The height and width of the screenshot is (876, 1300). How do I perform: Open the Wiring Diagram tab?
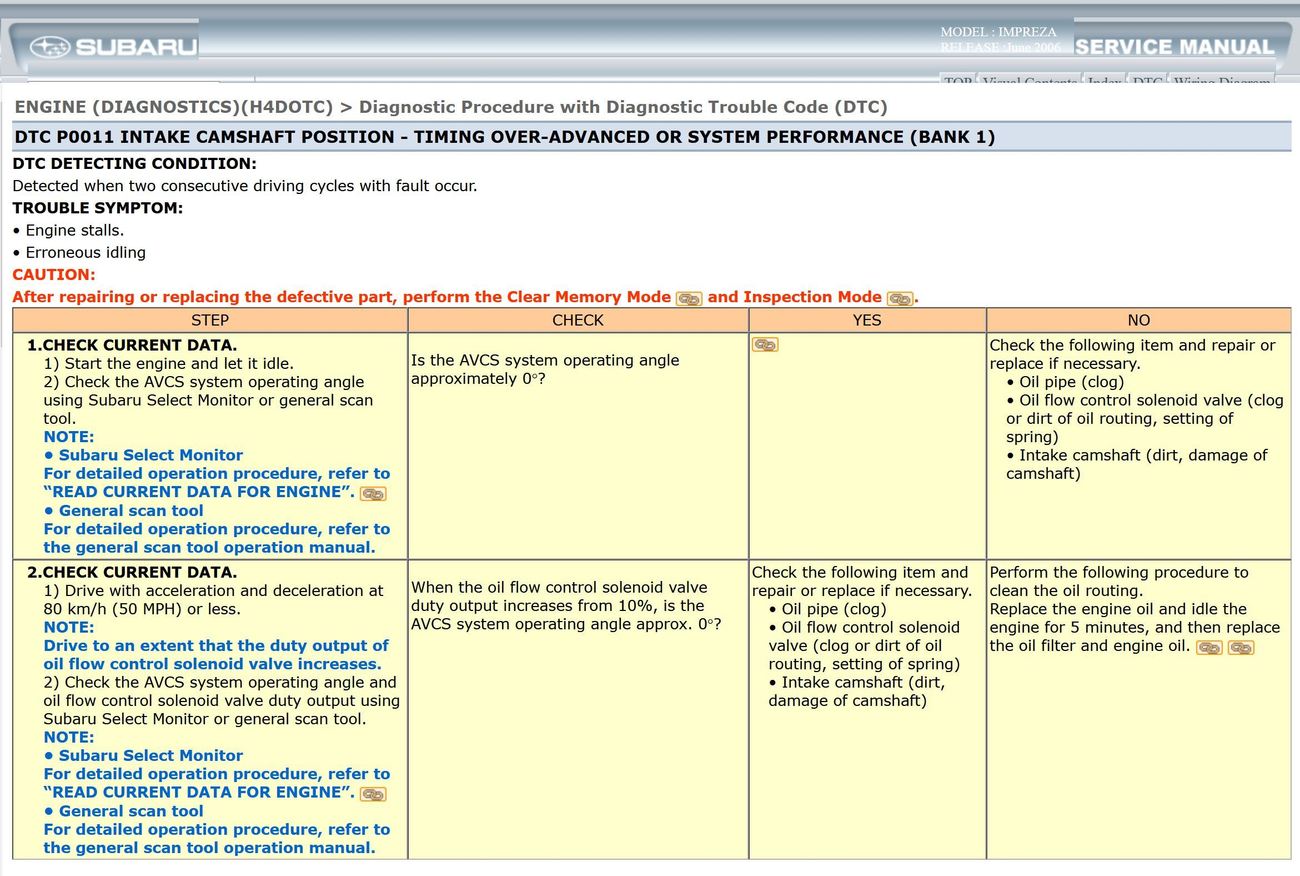point(1222,80)
